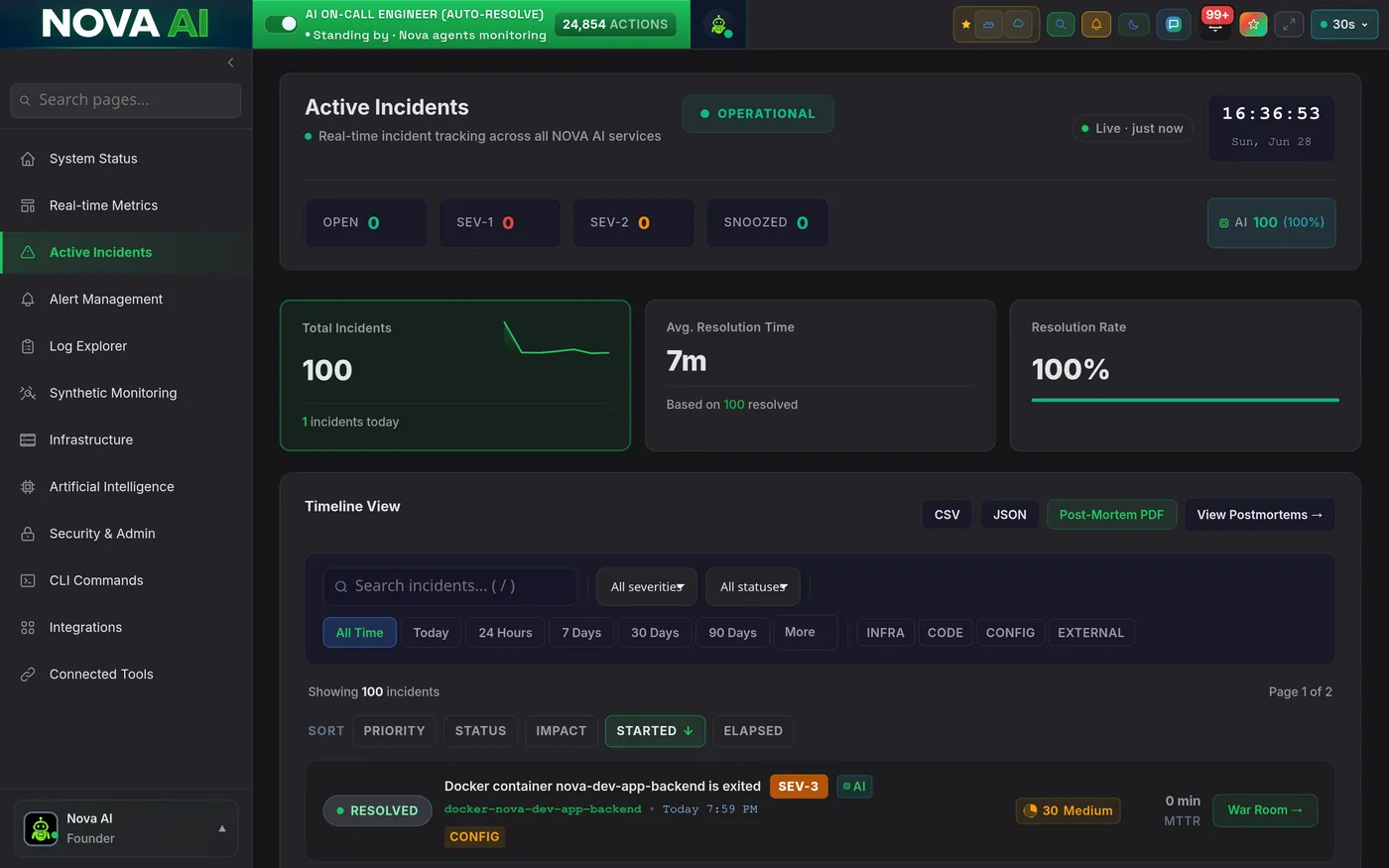Follow the View Postmortems link
The width and height of the screenshot is (1389, 868).
(x=1260, y=515)
